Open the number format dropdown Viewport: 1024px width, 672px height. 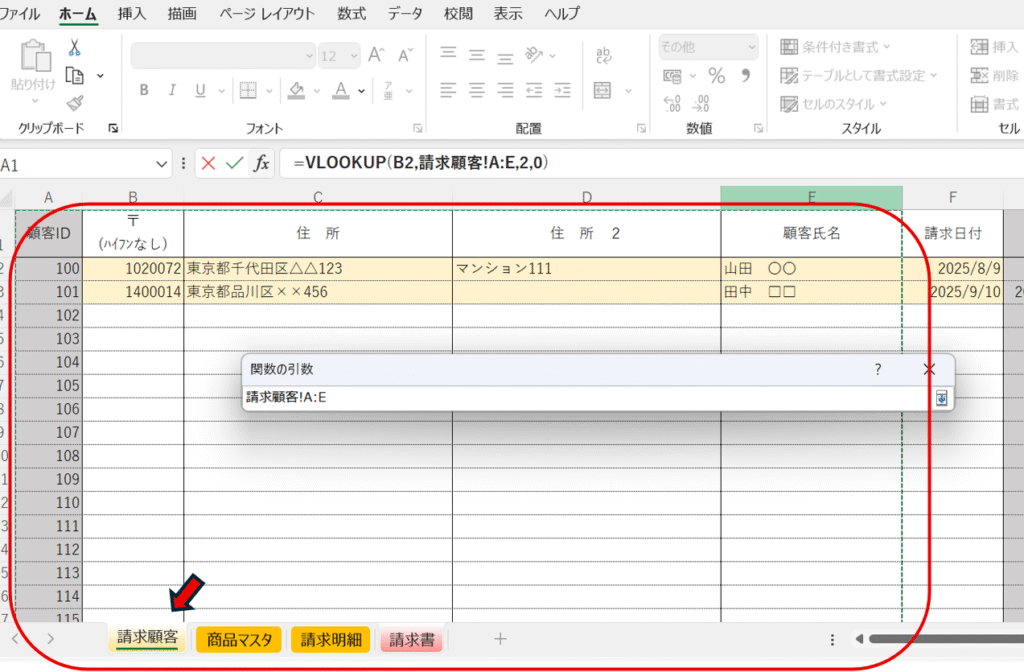tap(750, 47)
